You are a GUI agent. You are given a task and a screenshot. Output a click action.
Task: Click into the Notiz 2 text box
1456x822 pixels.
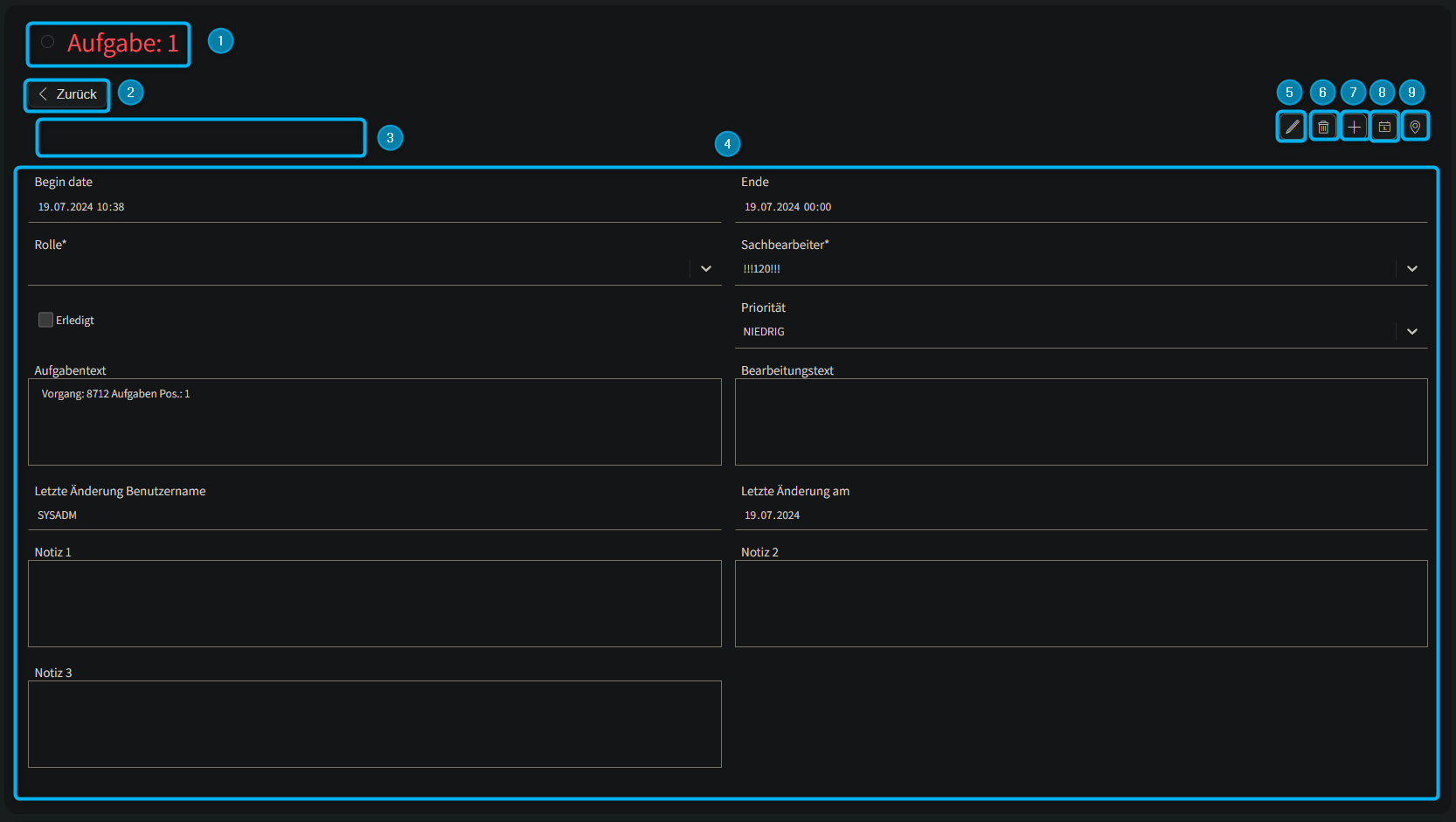pos(1080,604)
